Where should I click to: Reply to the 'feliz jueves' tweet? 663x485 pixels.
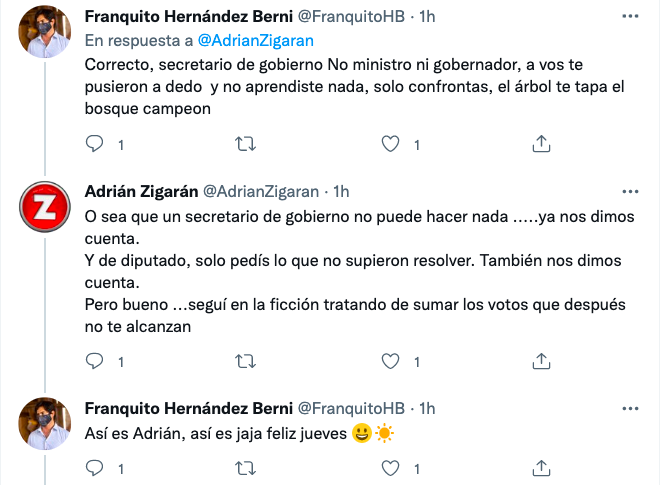click(x=94, y=467)
